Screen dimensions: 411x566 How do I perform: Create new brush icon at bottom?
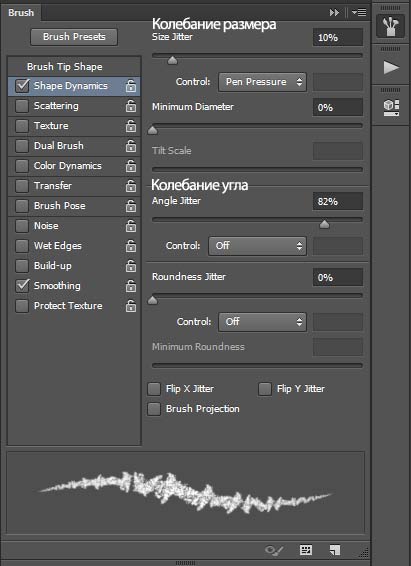point(335,550)
